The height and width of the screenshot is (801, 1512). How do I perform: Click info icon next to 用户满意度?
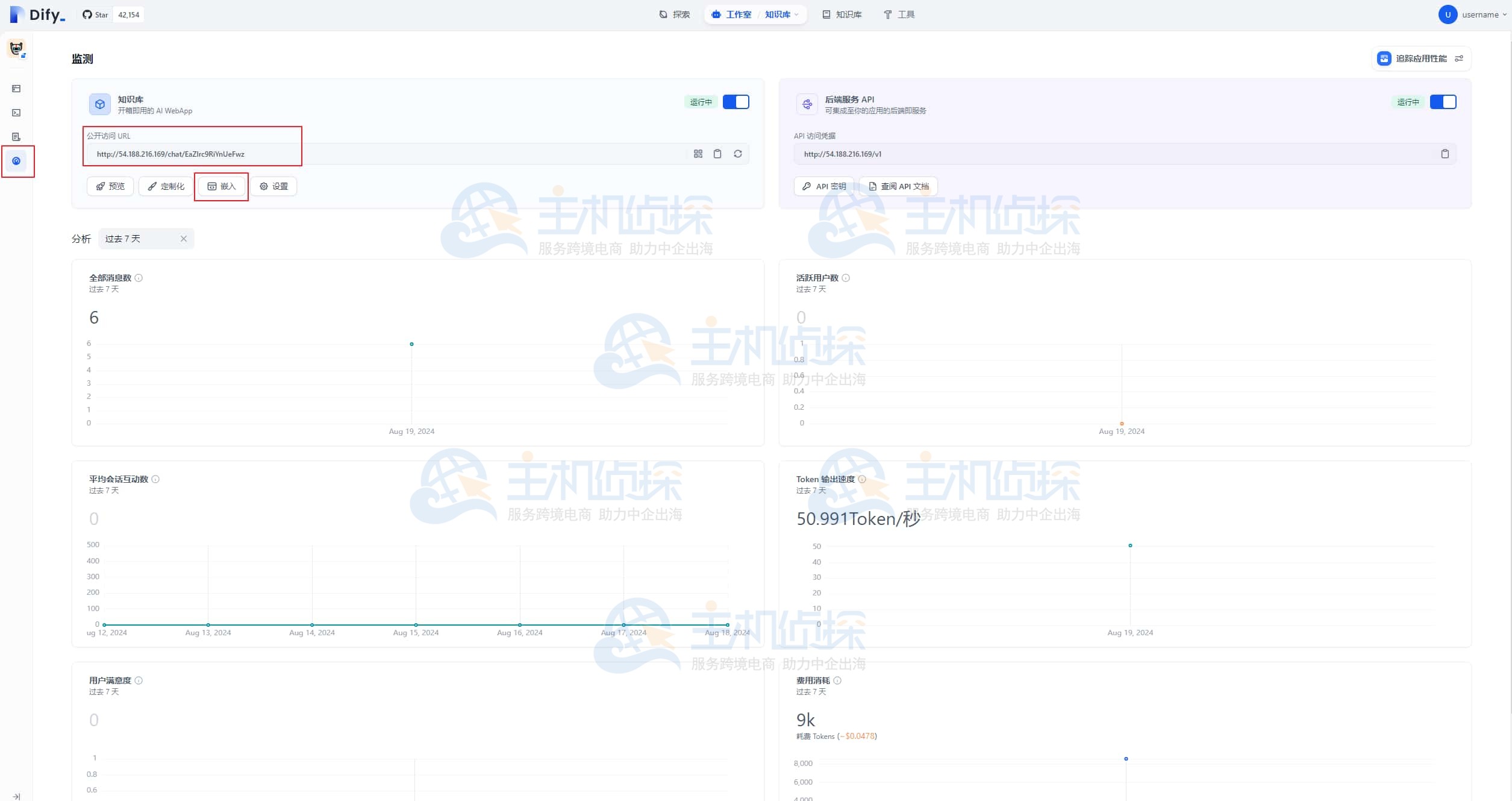139,680
